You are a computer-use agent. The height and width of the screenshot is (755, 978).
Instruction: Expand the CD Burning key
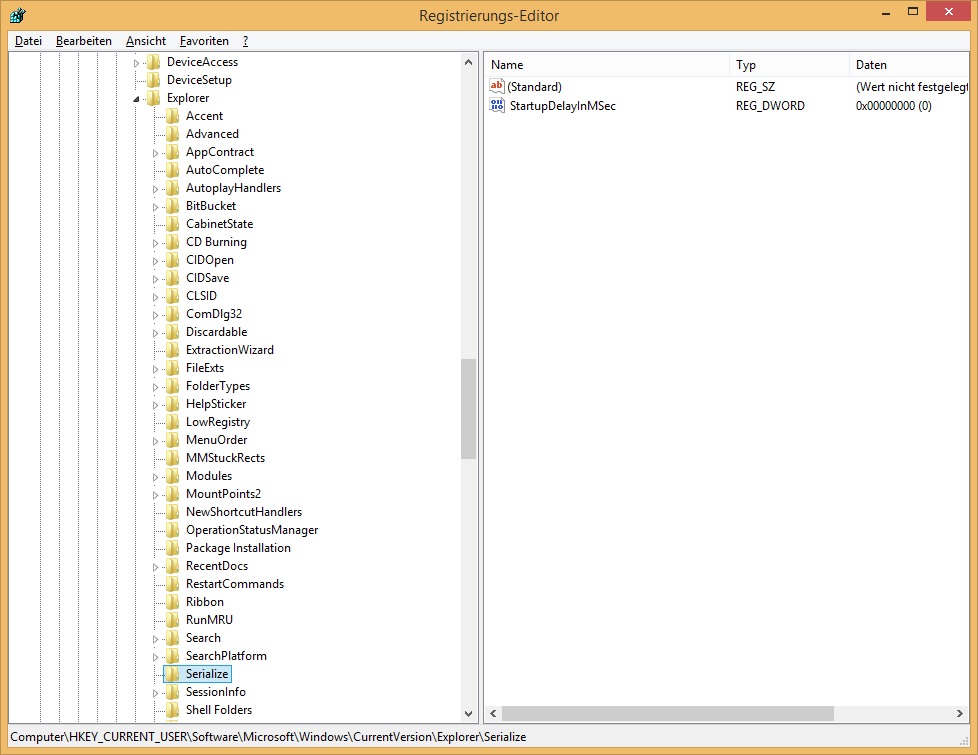[155, 243]
